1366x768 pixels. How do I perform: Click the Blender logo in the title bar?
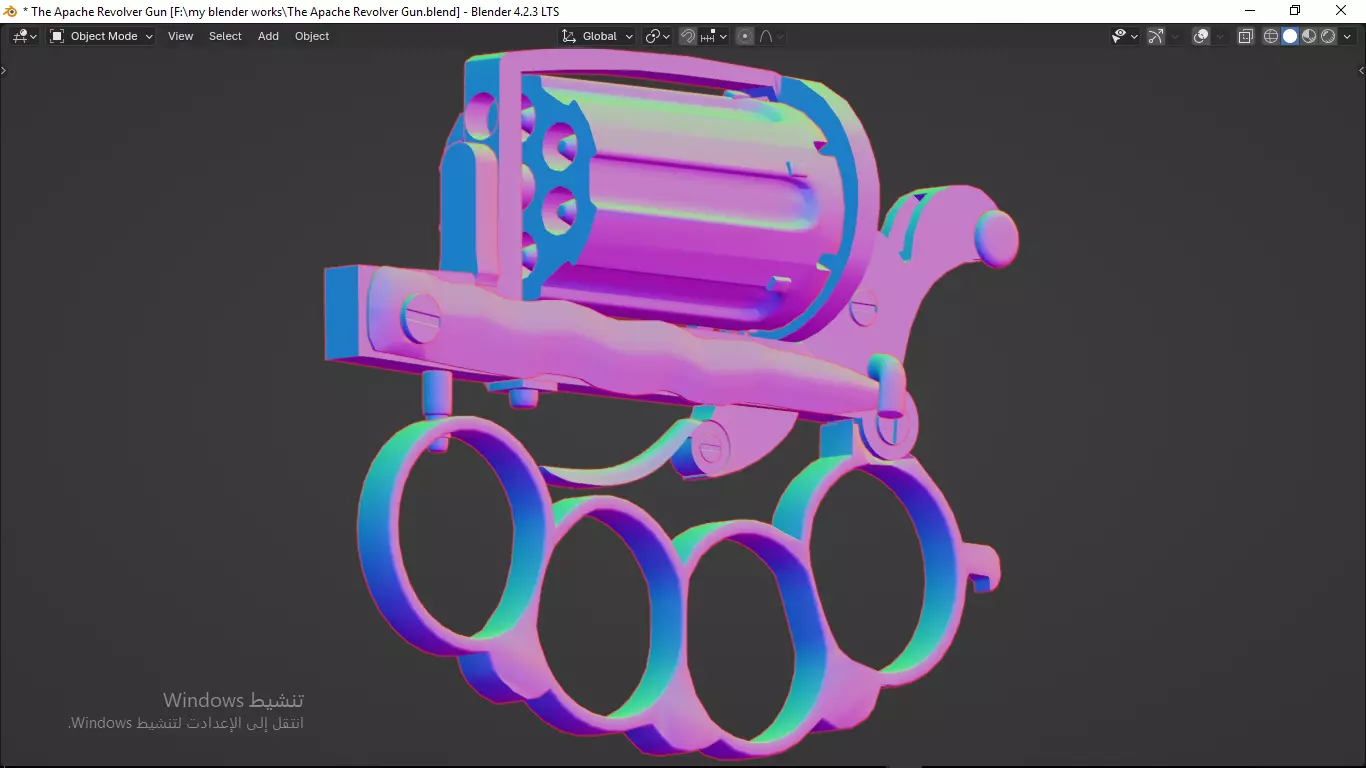(10, 11)
